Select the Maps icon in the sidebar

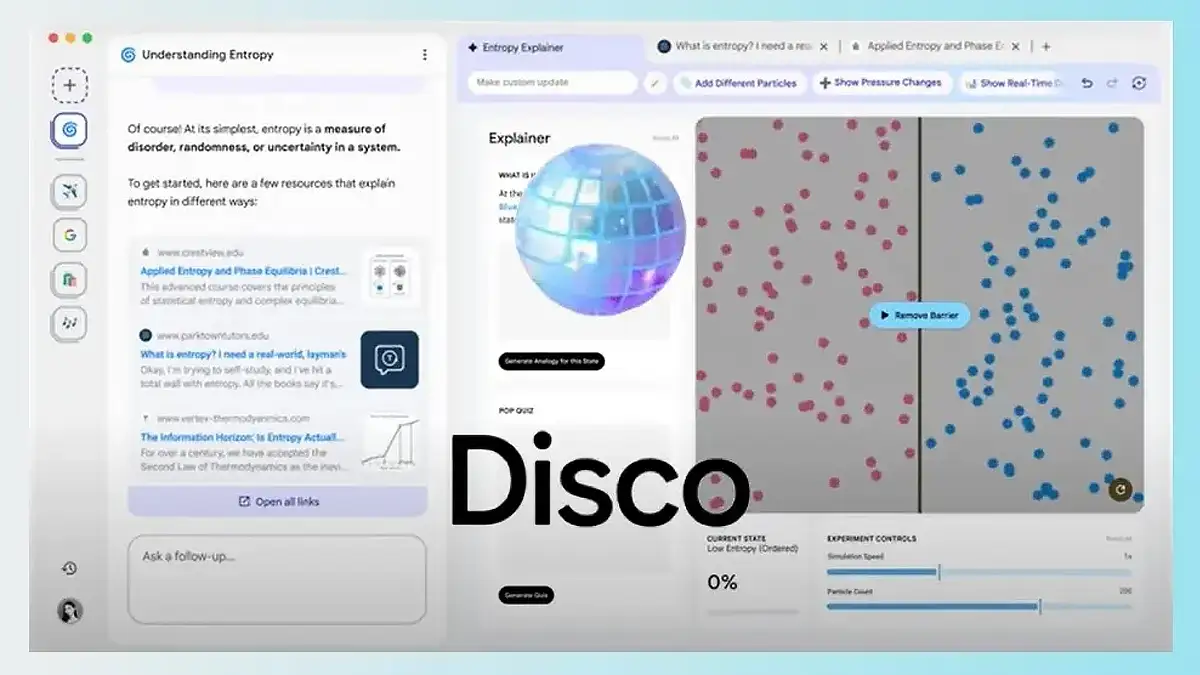point(68,280)
